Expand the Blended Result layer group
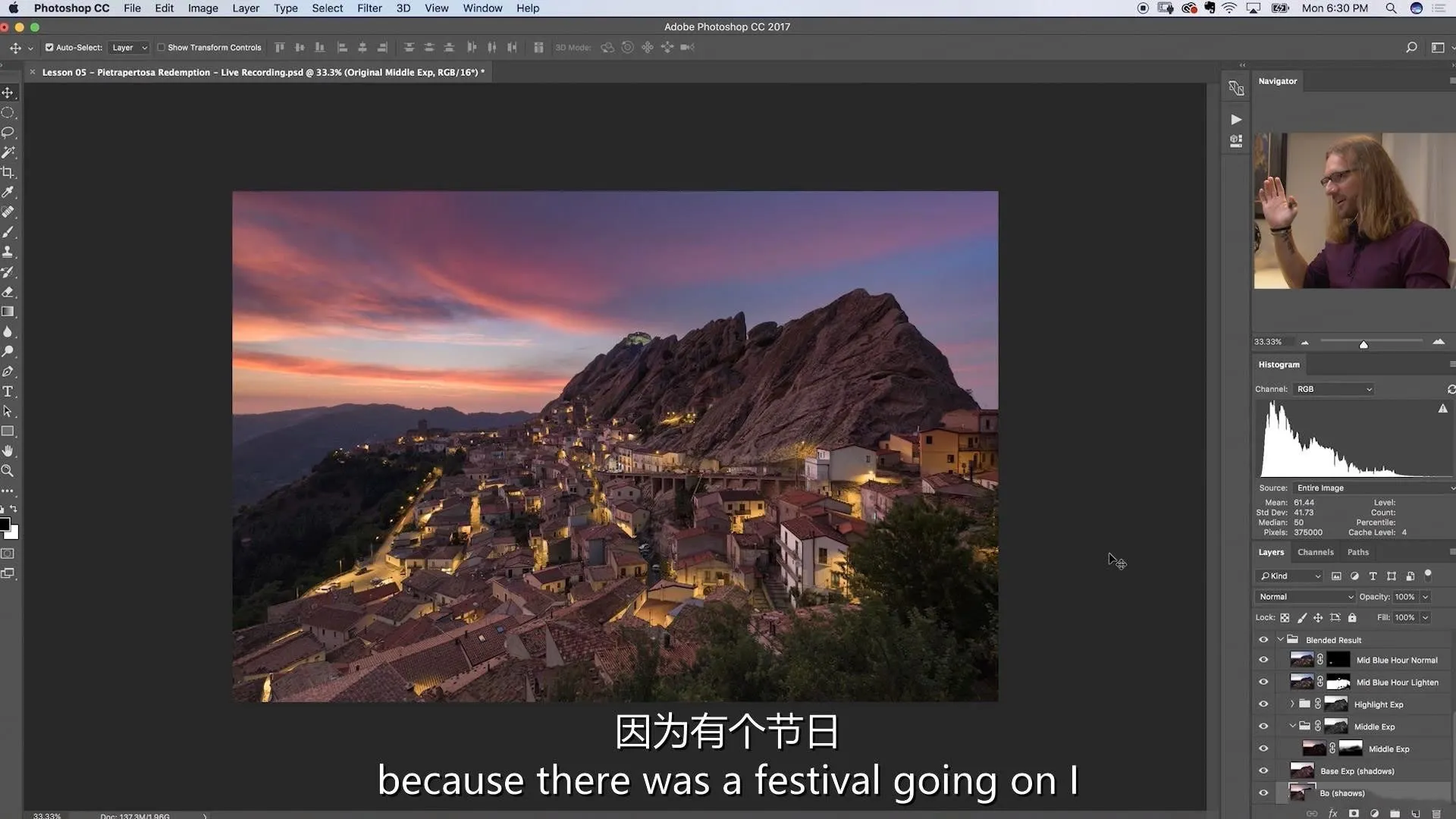This screenshot has width=1456, height=819. pos(1278,639)
